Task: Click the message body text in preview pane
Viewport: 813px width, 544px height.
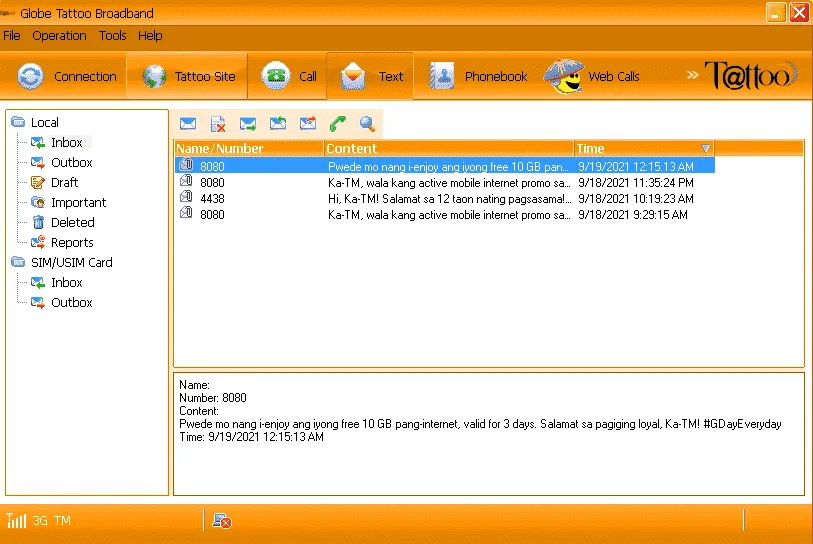Action: click(480, 424)
